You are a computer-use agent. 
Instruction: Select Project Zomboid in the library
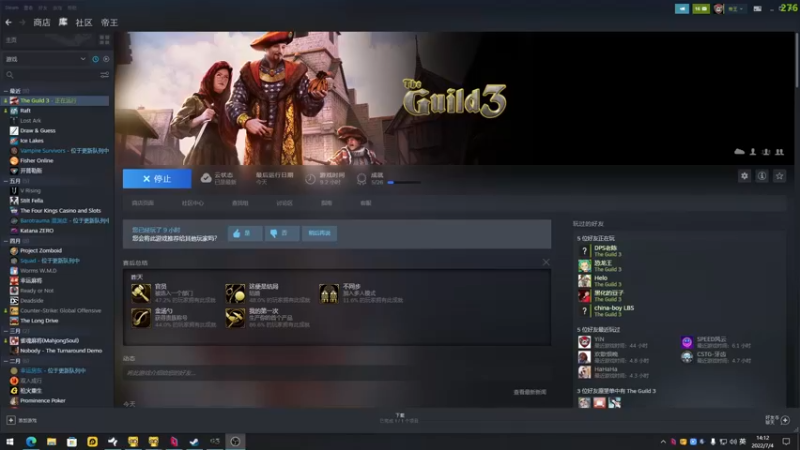(41, 251)
